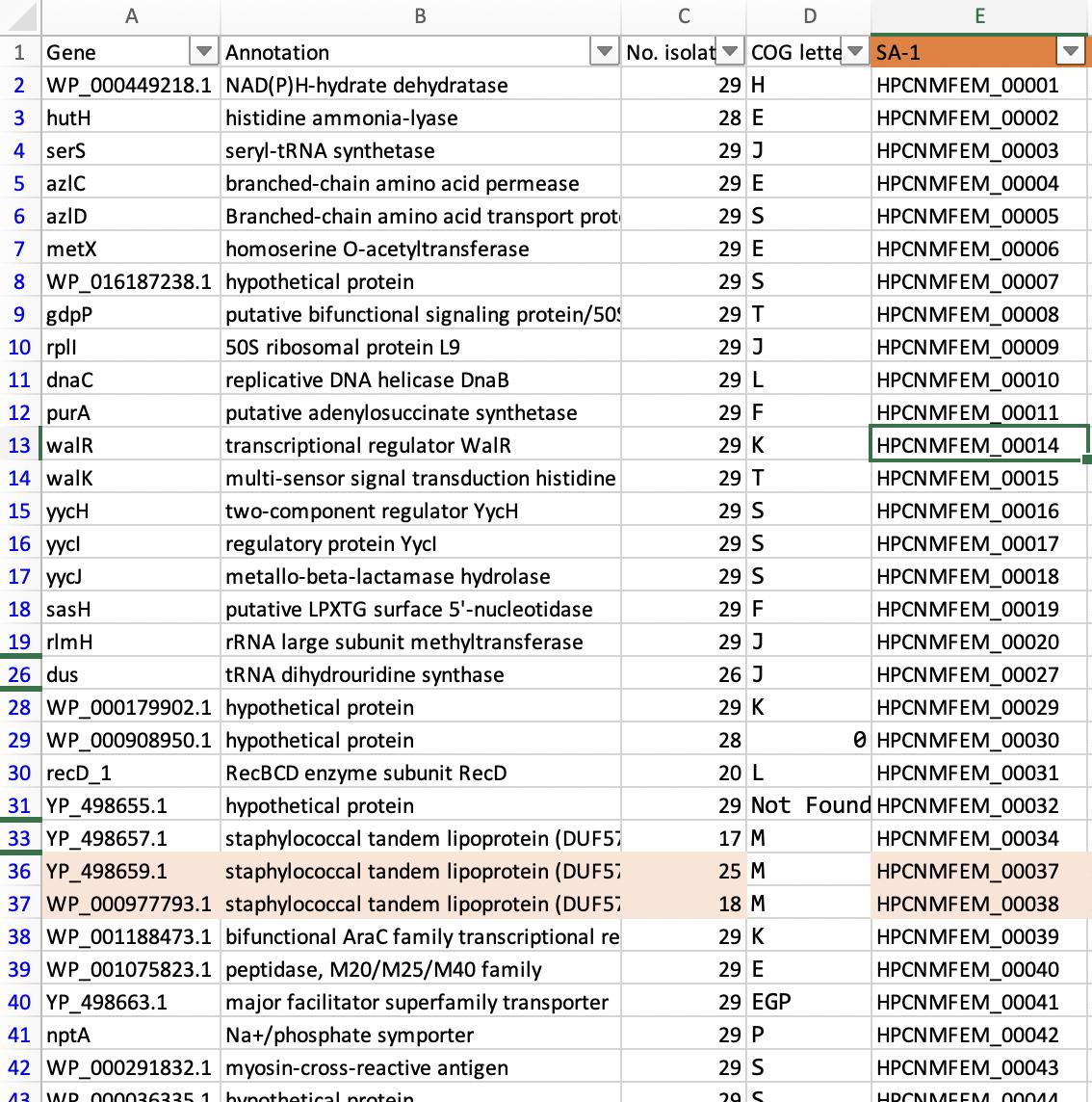Click the walR gene cell
Image resolution: width=1092 pixels, height=1102 pixels.
click(x=131, y=446)
